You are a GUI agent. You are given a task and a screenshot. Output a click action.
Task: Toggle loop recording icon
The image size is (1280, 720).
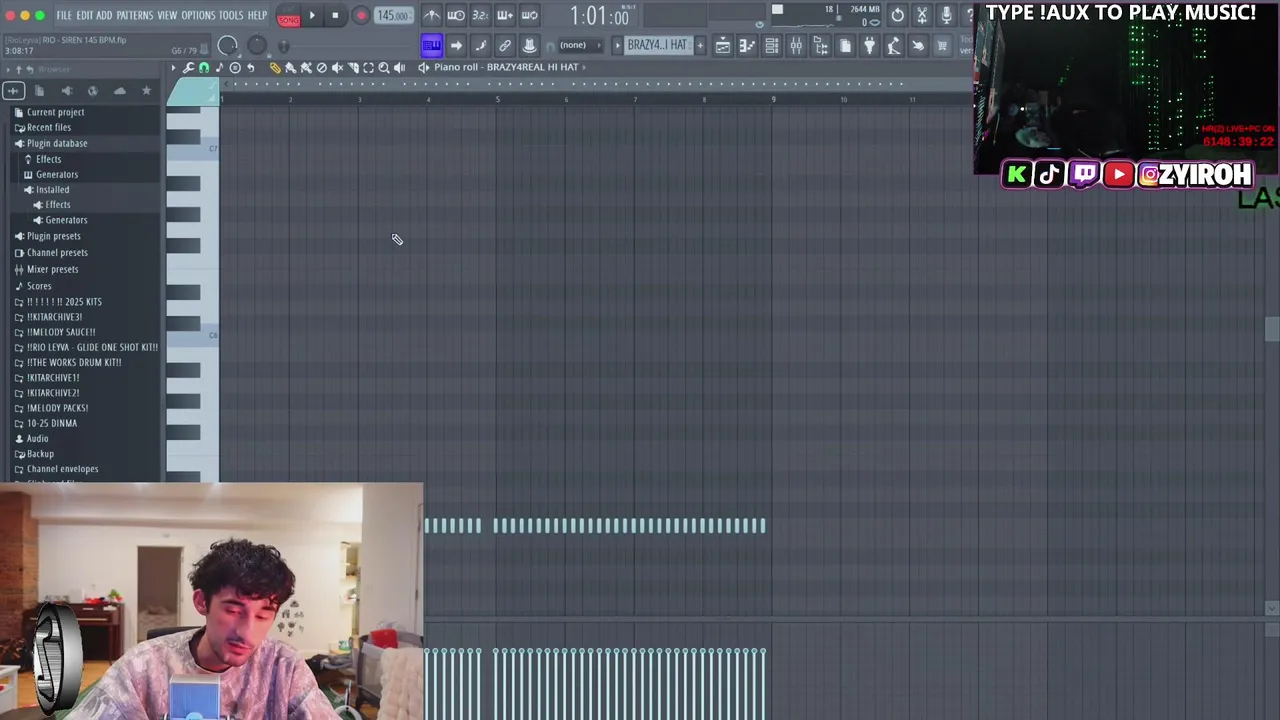[529, 15]
